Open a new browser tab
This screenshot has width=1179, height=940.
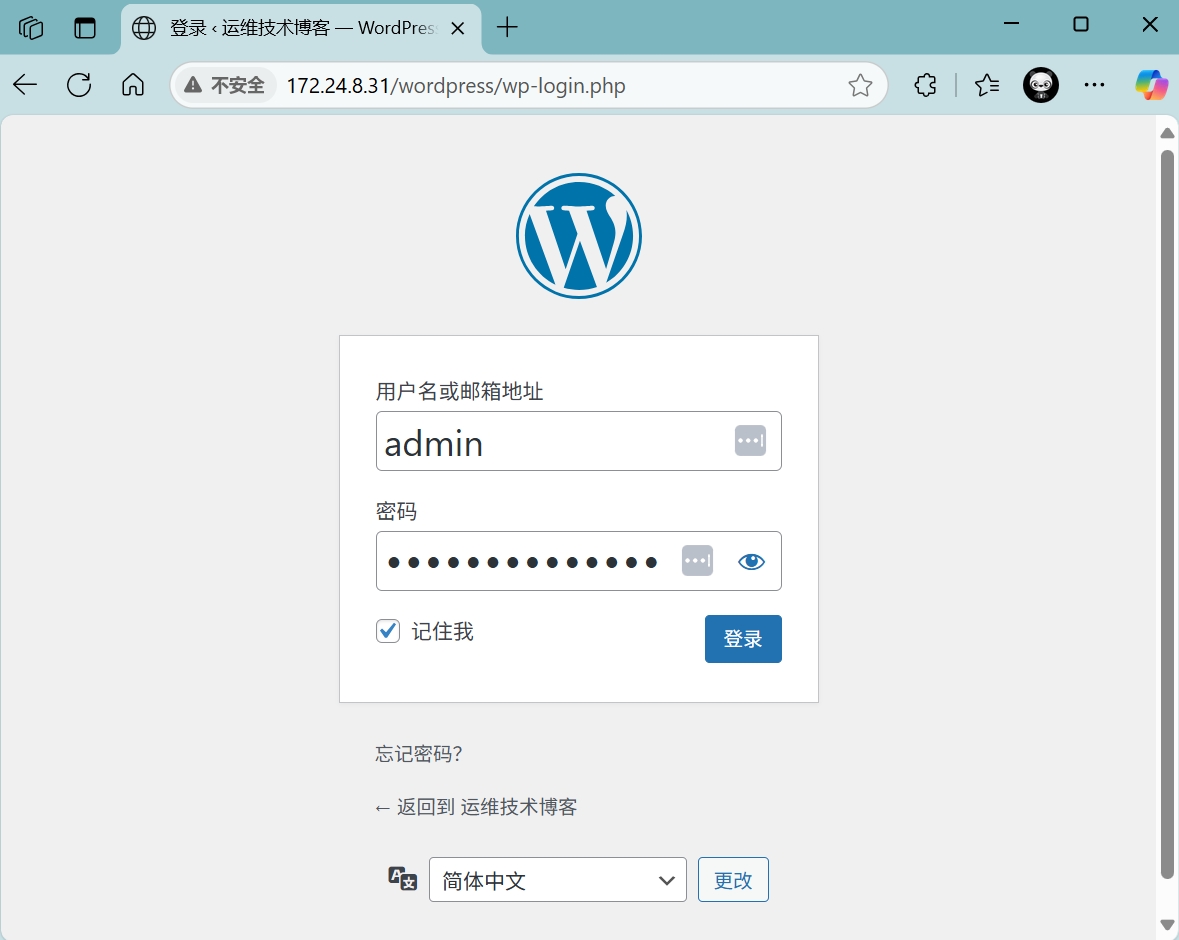tap(508, 27)
